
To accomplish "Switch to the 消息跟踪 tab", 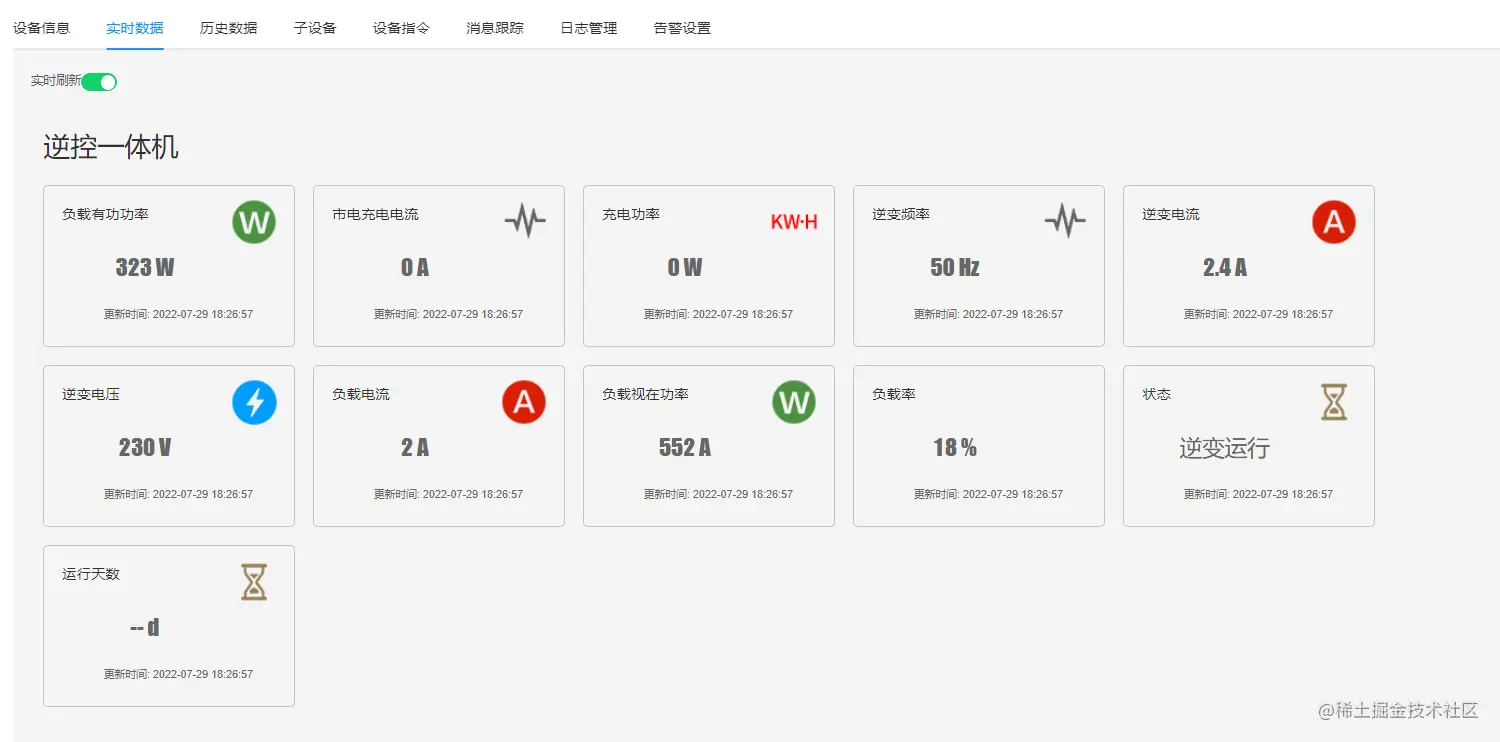I will [495, 28].
